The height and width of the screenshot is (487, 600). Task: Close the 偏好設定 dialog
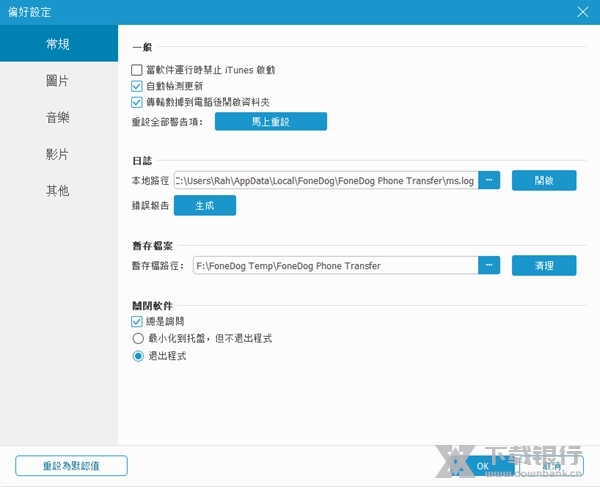coord(582,12)
